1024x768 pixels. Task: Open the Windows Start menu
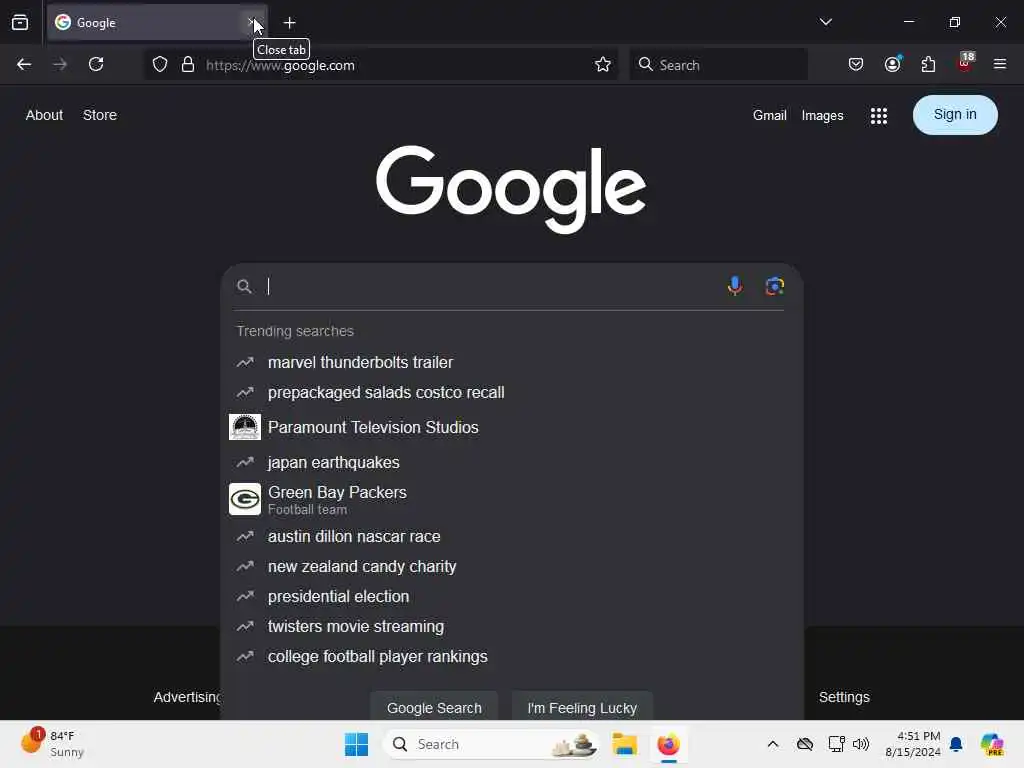356,744
